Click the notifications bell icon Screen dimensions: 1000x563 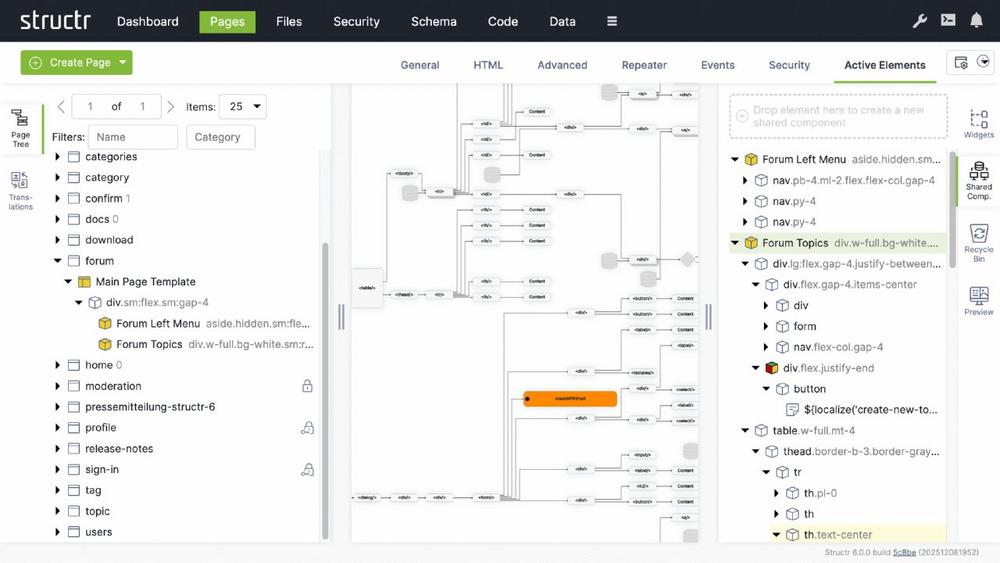pyautogui.click(x=976, y=21)
